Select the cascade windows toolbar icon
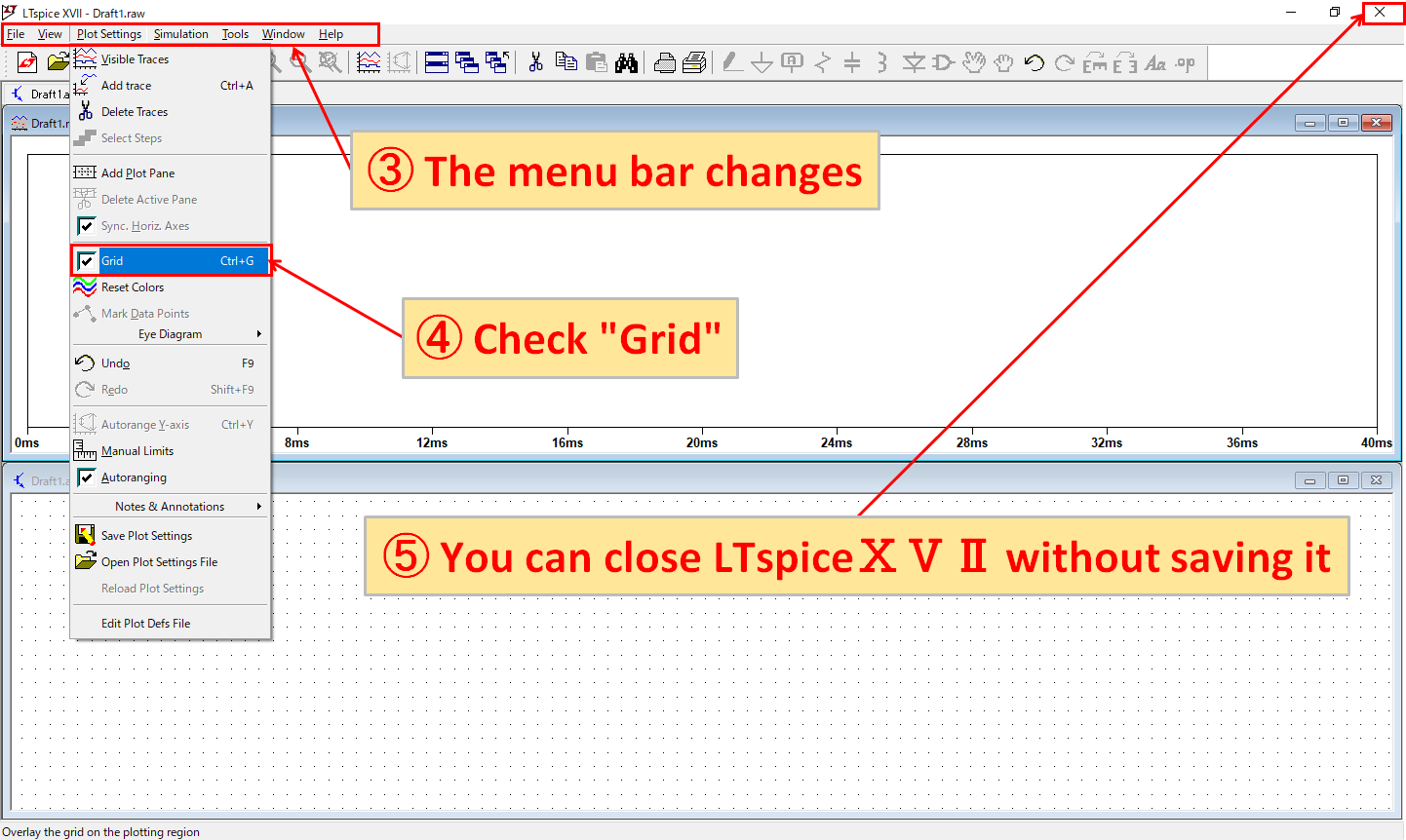 467,61
